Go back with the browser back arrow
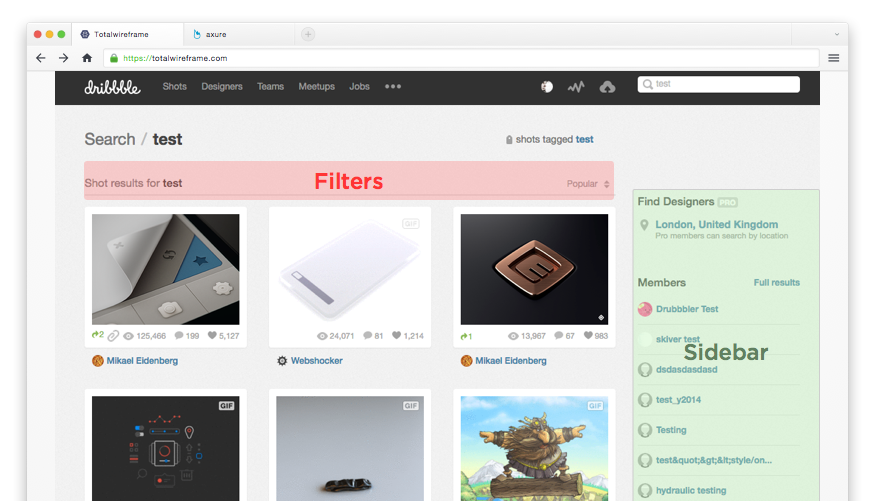The height and width of the screenshot is (501, 892). [40, 58]
